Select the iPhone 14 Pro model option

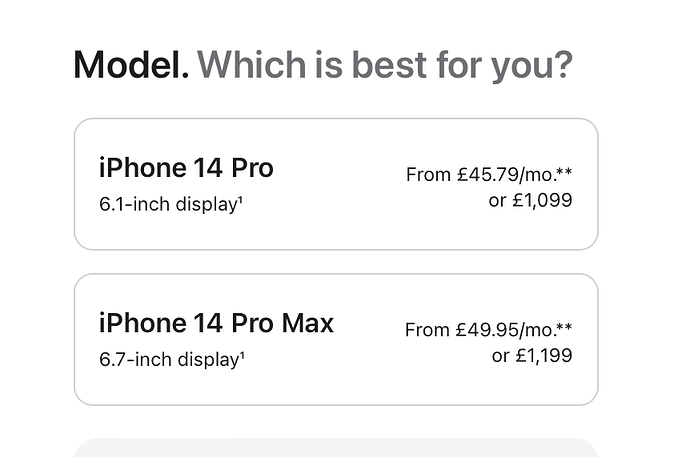coord(335,184)
